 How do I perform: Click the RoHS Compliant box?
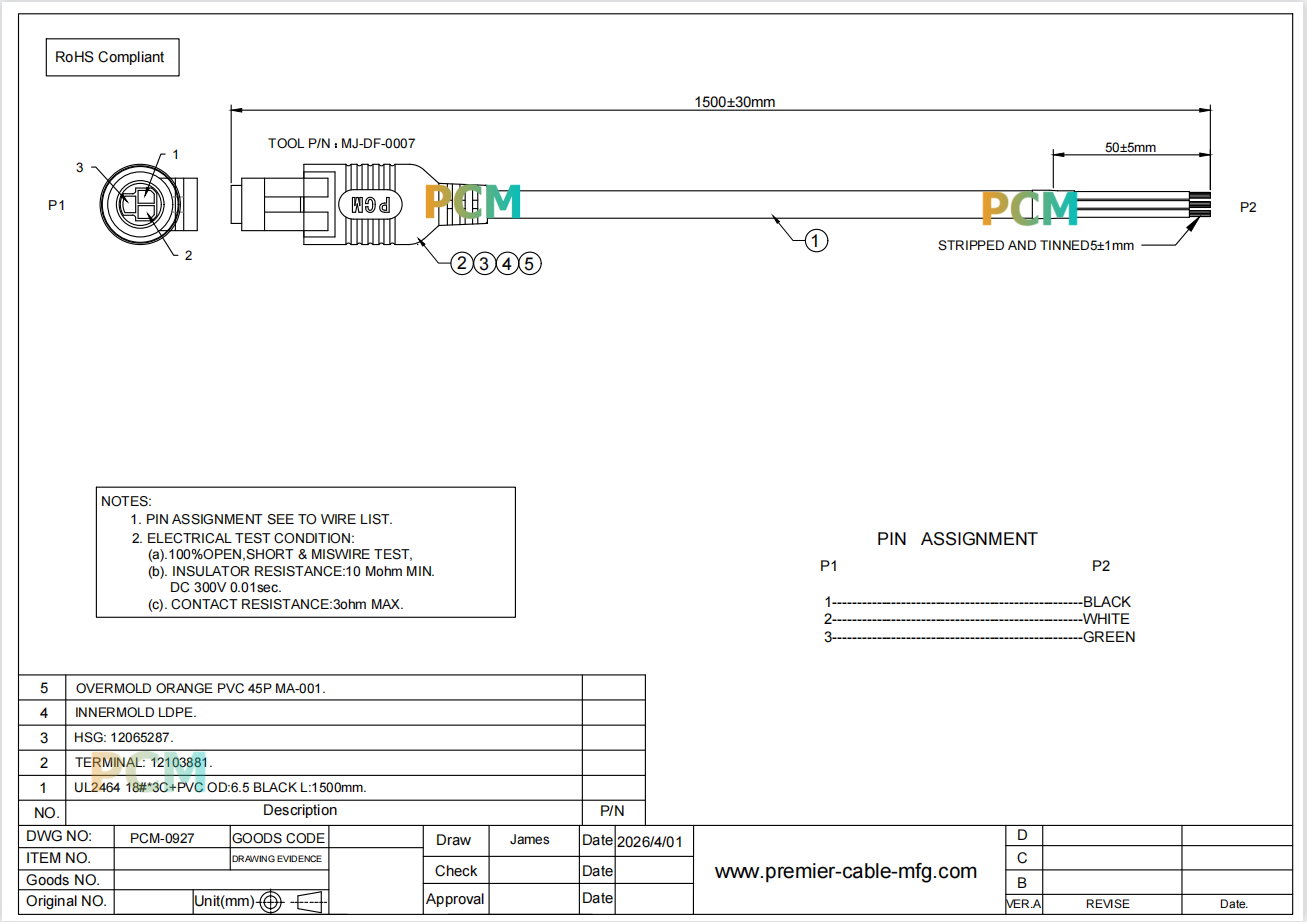[110, 57]
